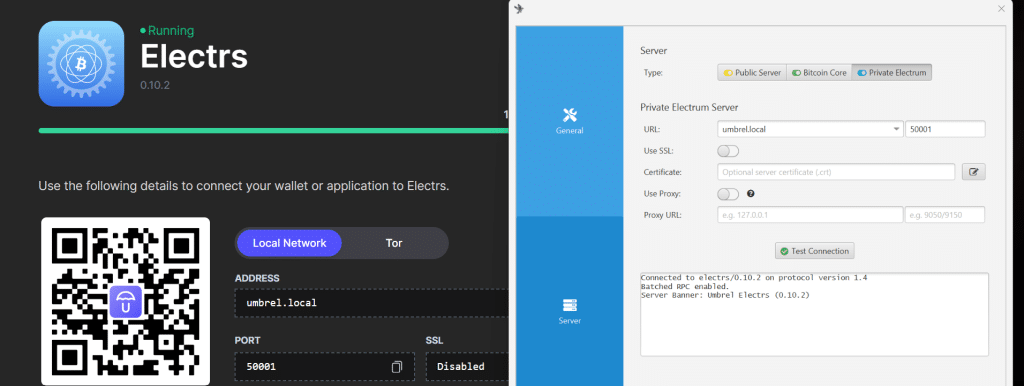This screenshot has width=1024, height=386.
Task: Click the Umbrel logo in QR code
Action: (125, 301)
